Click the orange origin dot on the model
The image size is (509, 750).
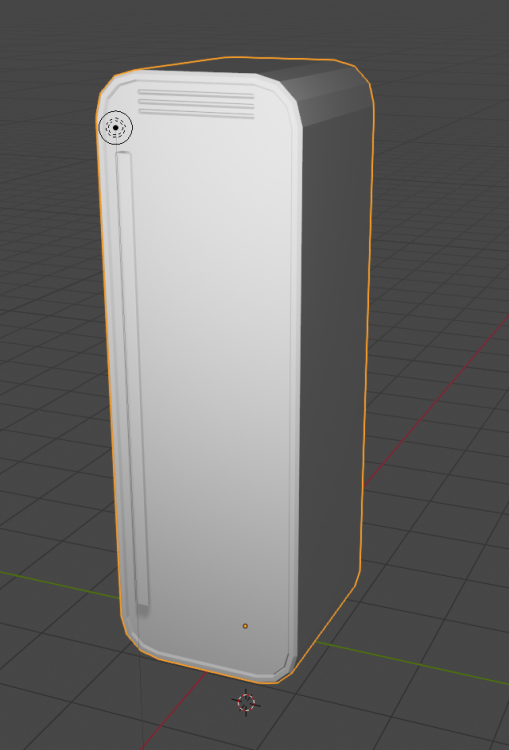pos(245,626)
